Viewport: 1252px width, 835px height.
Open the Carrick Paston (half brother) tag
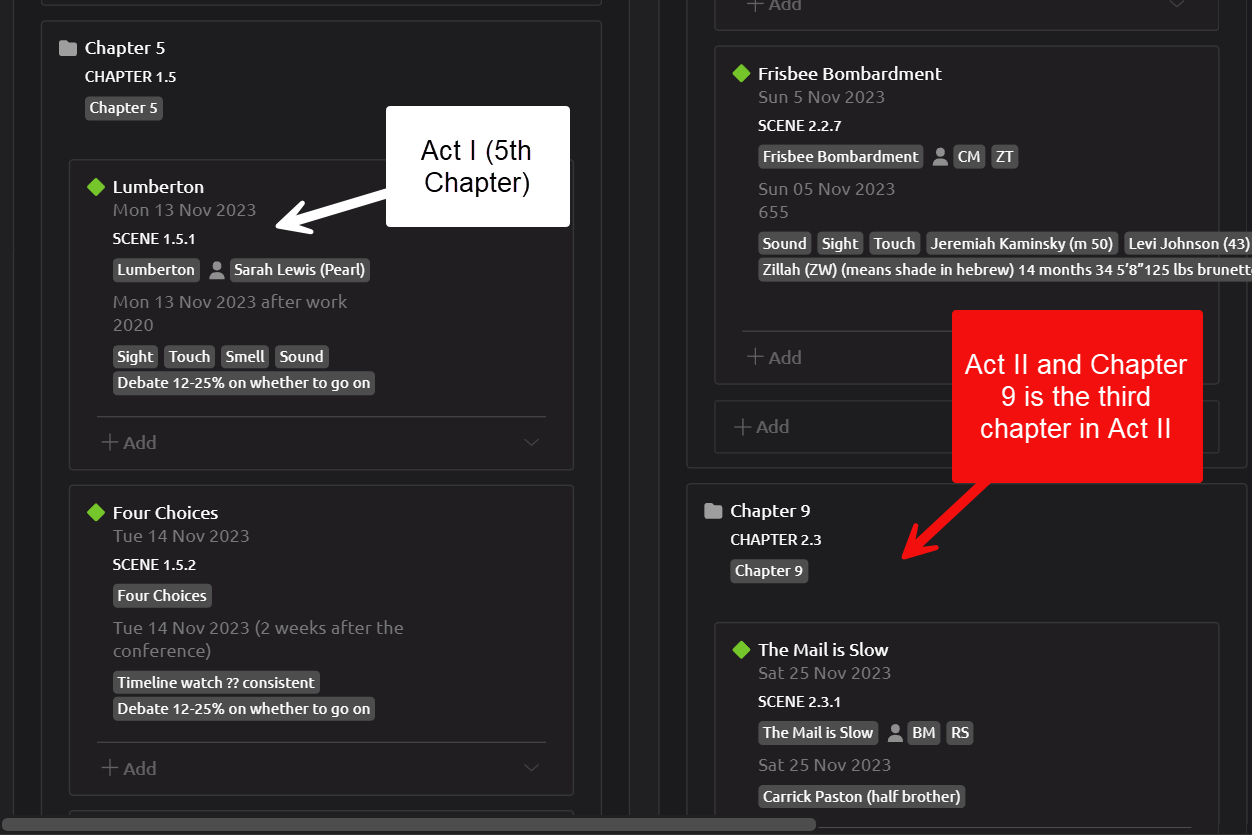861,797
